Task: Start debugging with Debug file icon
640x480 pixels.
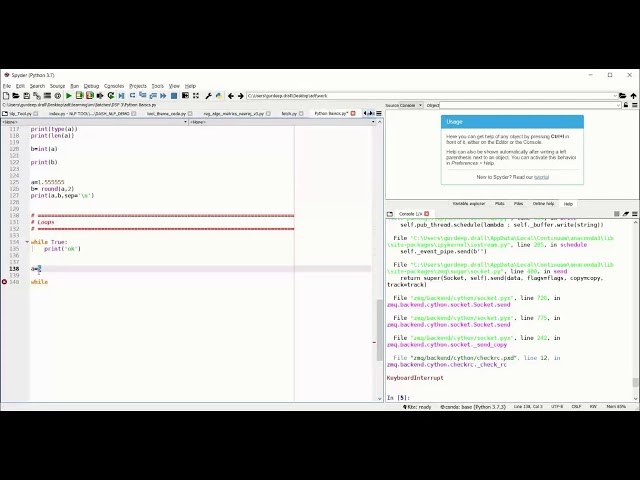Action: tap(121, 96)
